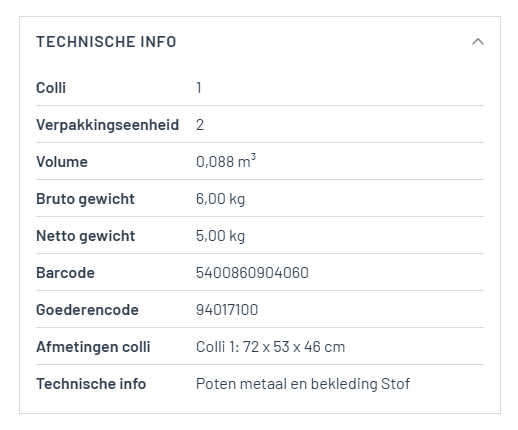The image size is (518, 430).
Task: Click the Poten metaal en bekleding Stof text
Action: (x=303, y=384)
